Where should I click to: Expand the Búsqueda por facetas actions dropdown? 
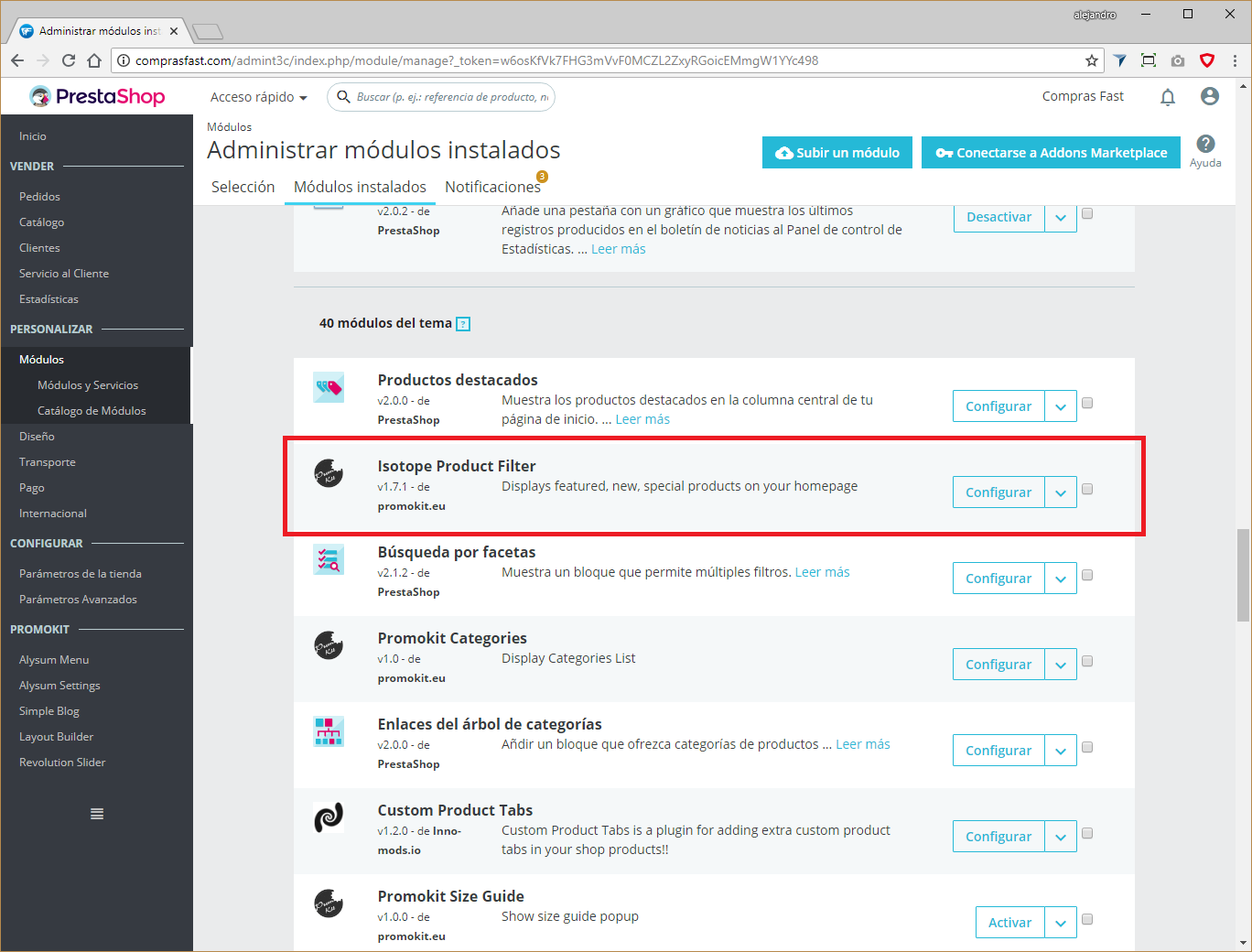(1061, 579)
